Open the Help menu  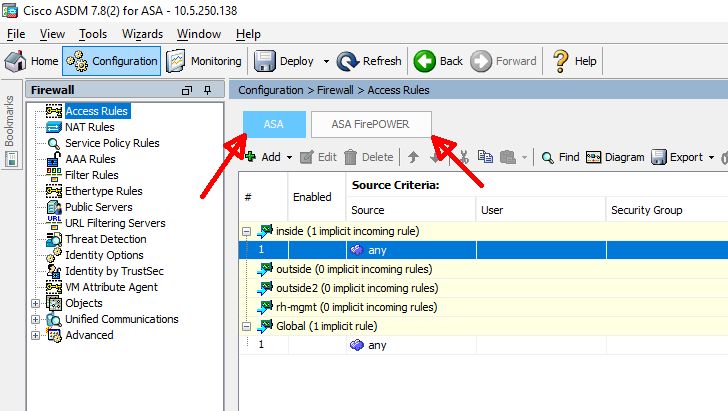pos(248,34)
